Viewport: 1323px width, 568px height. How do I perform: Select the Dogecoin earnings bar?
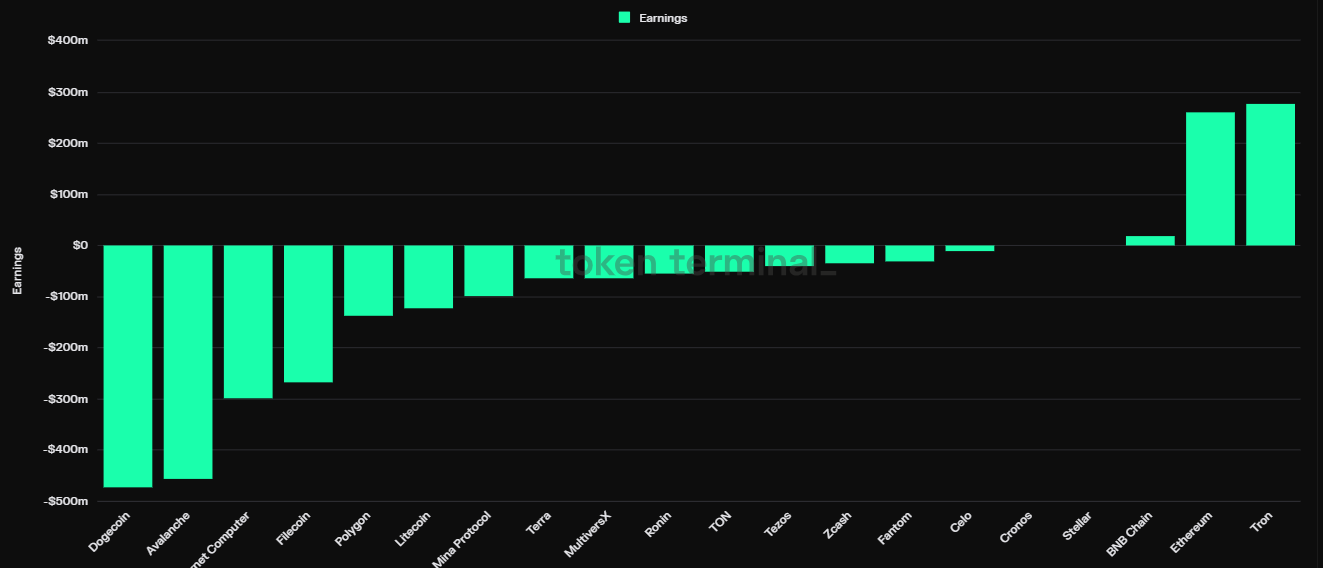coord(128,366)
